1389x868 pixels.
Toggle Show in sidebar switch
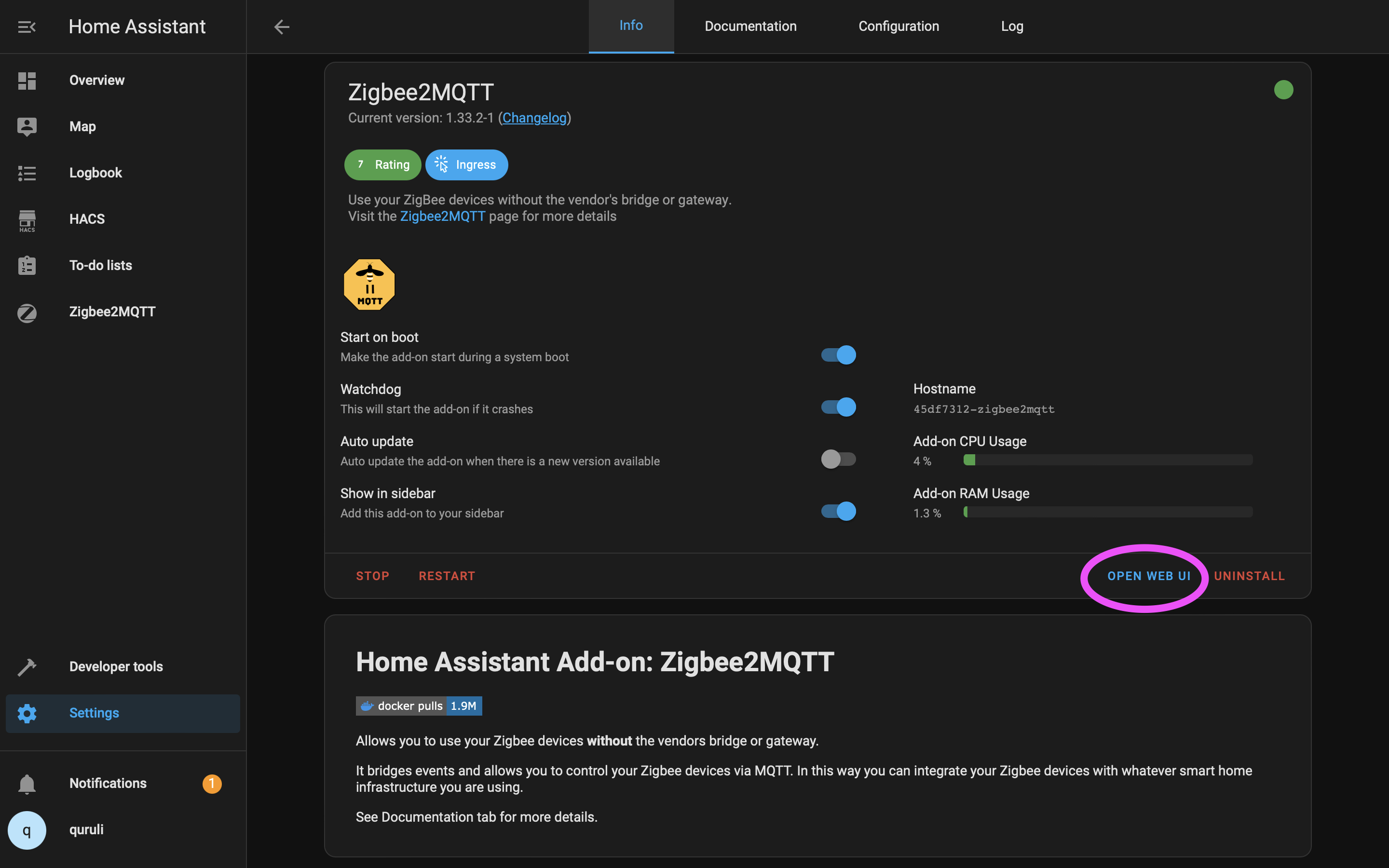point(838,511)
